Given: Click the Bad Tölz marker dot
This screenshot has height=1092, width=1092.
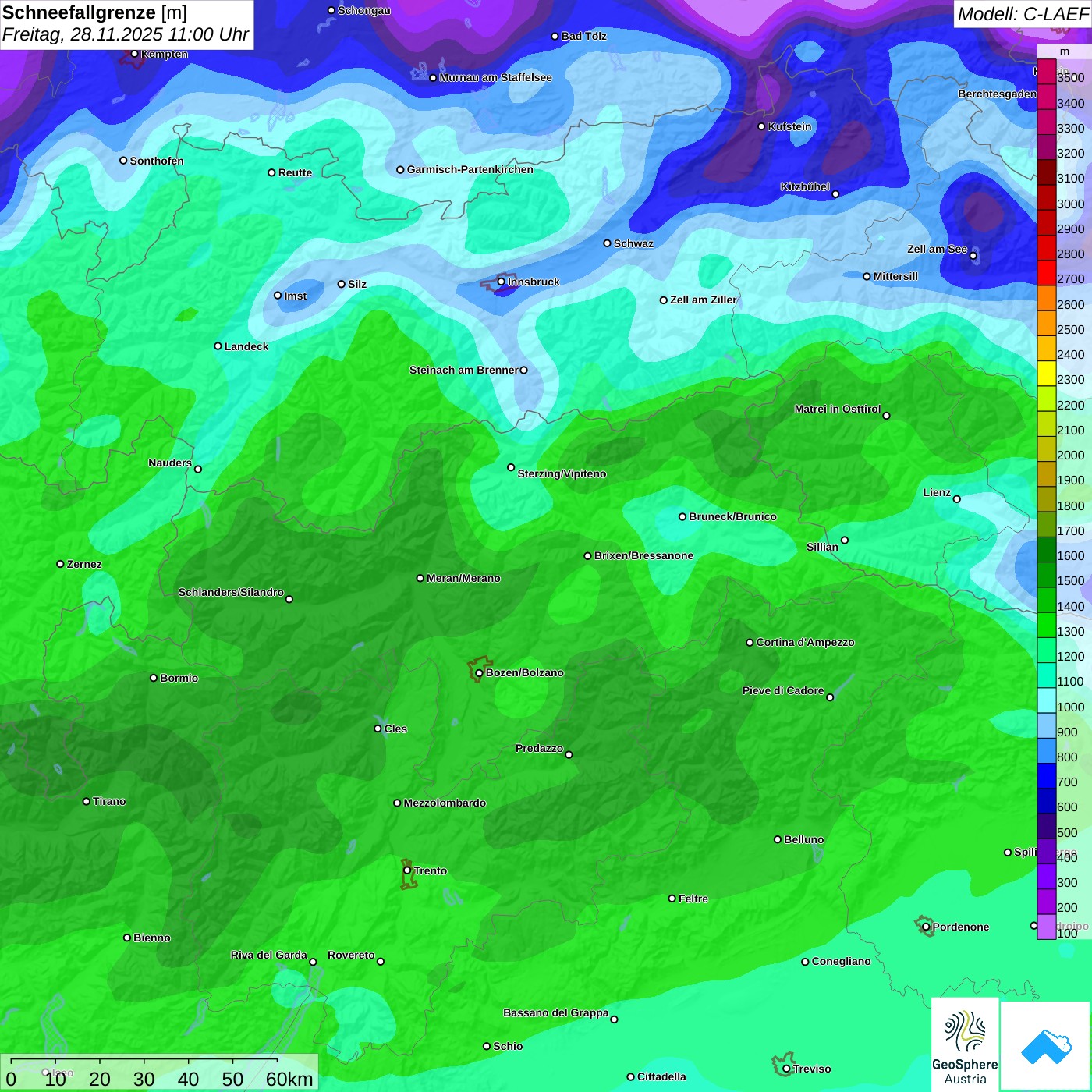Looking at the screenshot, I should click(555, 36).
